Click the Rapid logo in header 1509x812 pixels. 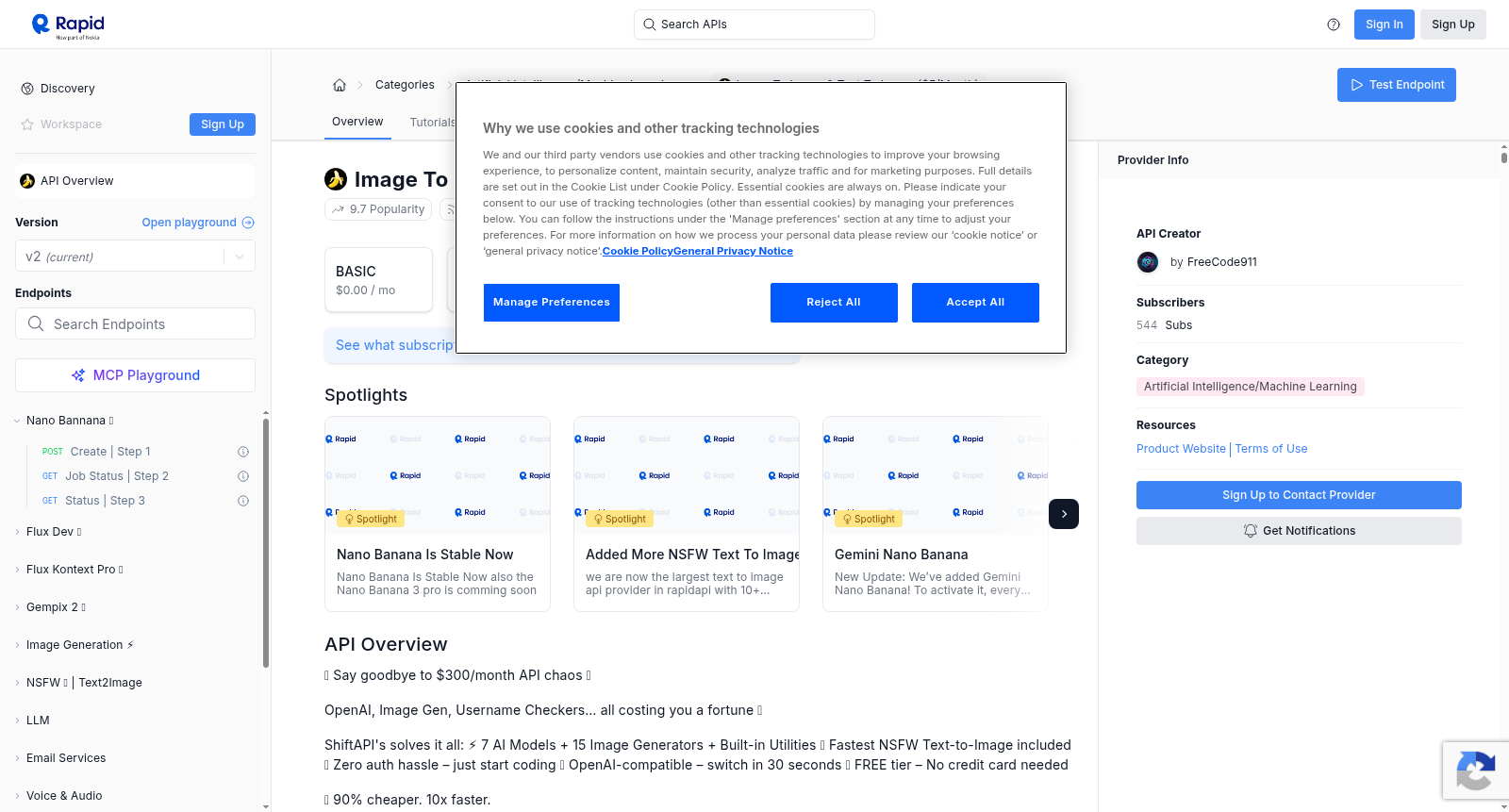68,25
